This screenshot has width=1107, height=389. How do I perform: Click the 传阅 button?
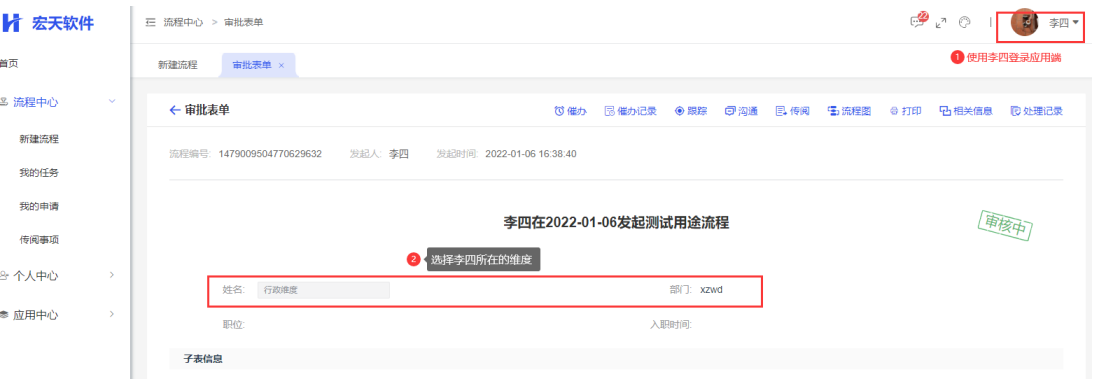click(x=792, y=111)
